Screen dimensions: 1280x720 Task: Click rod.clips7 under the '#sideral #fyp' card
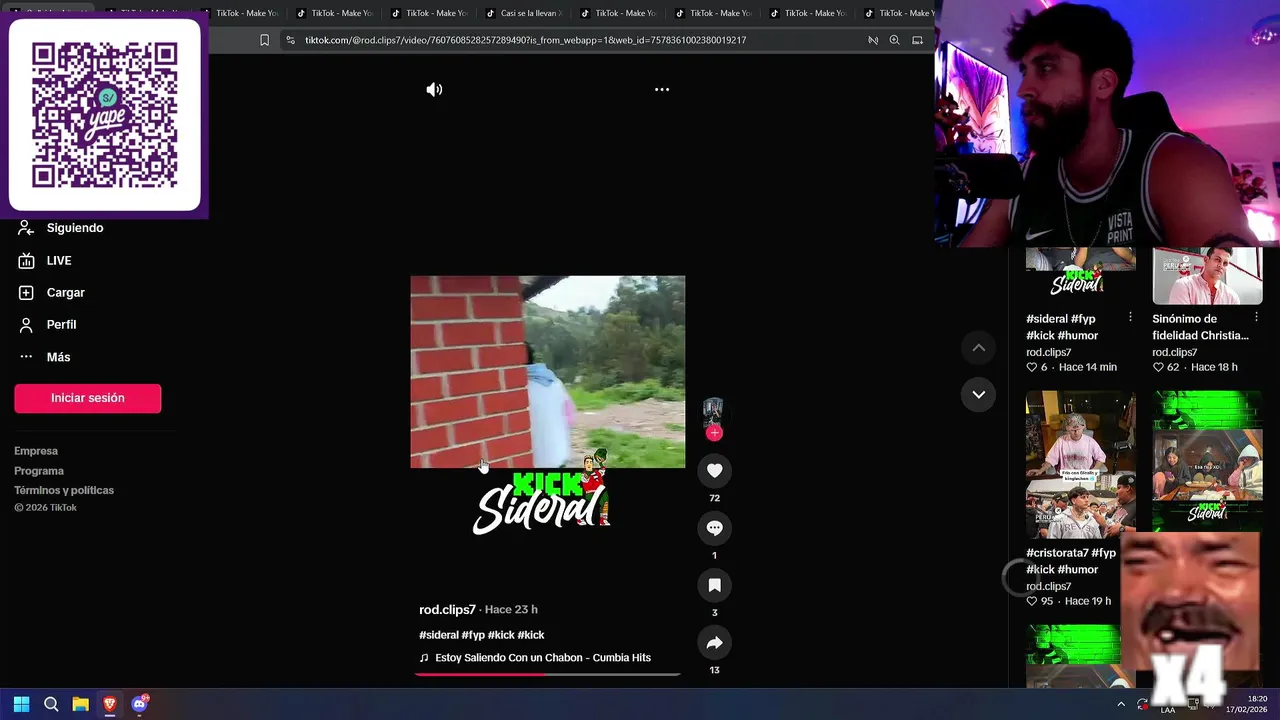coord(1048,352)
